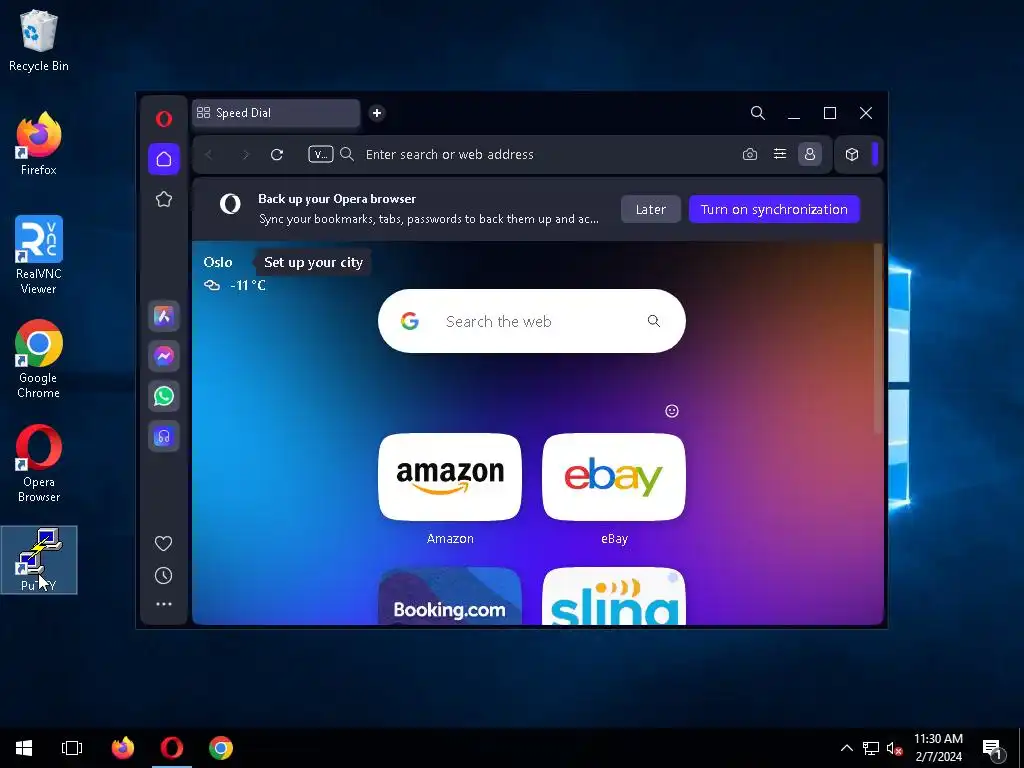Open the music player headphones icon
The image size is (1024, 768).
point(164,436)
